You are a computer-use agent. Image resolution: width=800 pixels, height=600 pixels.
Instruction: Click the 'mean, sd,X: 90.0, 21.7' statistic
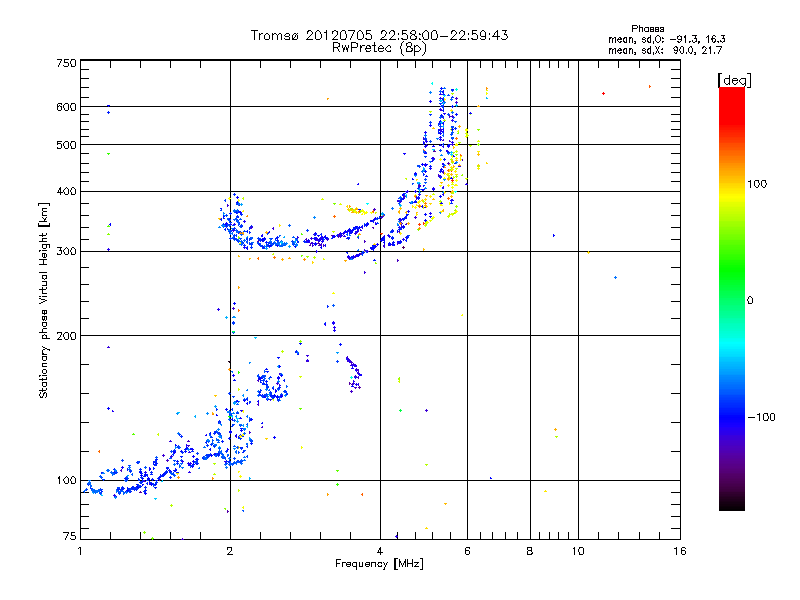(x=665, y=50)
